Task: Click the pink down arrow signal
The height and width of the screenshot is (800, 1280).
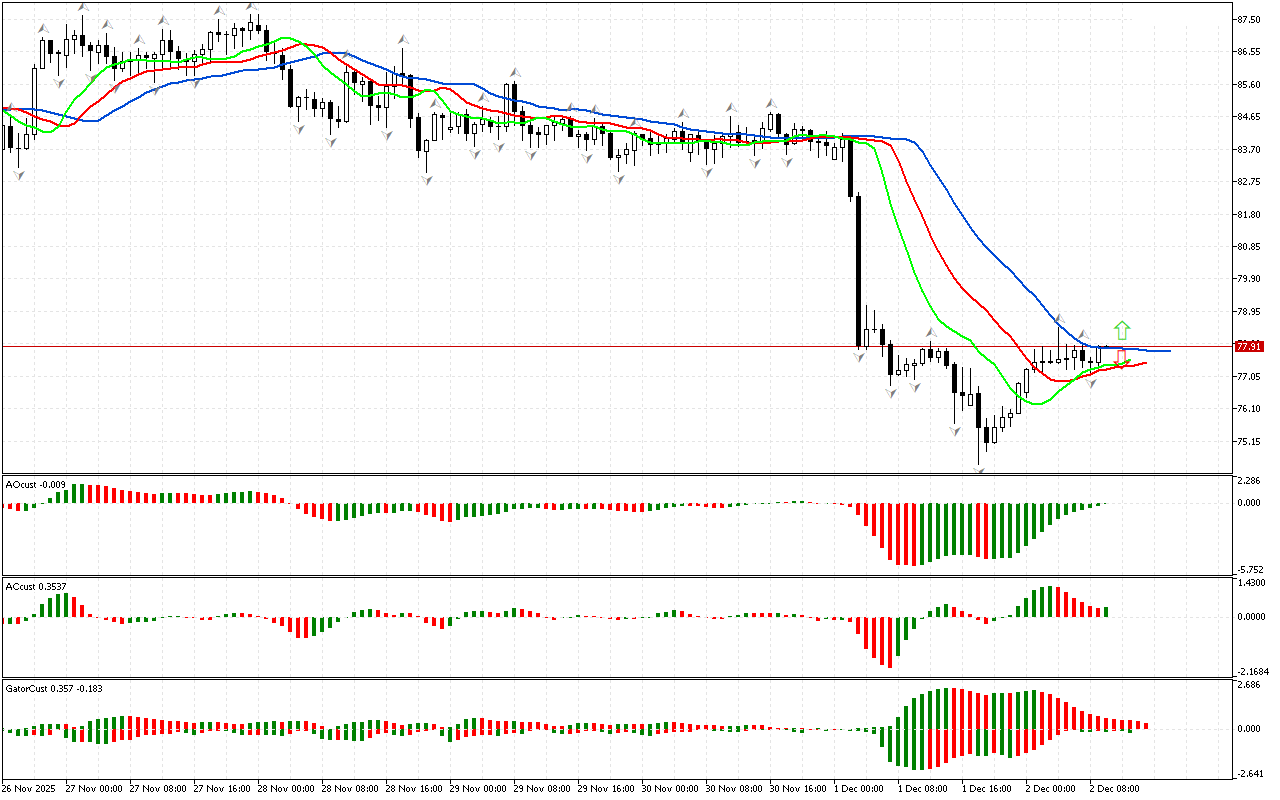Action: point(1122,356)
